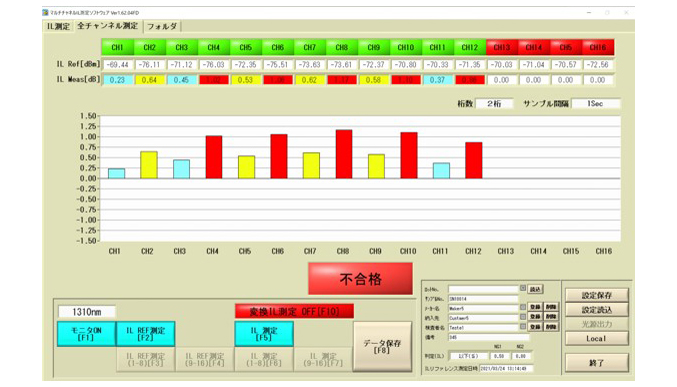Toggle the 変換IL測定 OFF [F10] indicator
This screenshot has height=387, width=677.
coord(294,311)
